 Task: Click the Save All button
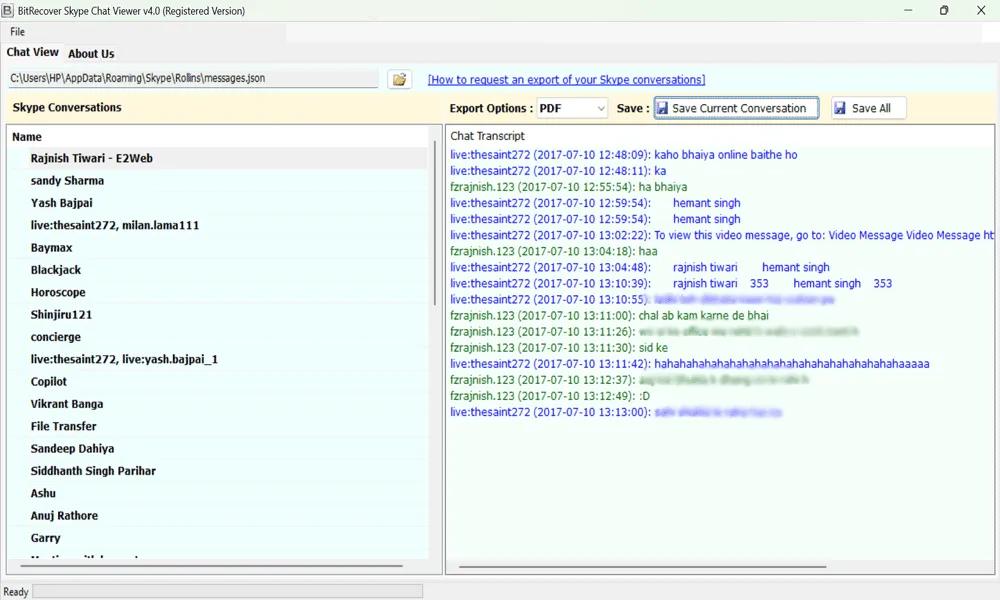[x=868, y=108]
